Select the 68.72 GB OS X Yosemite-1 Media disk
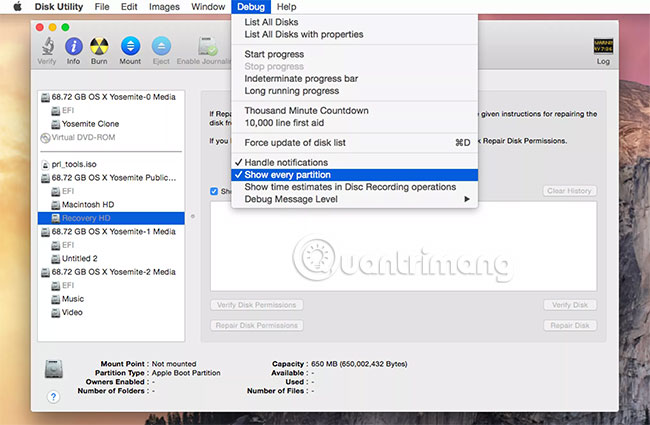Image resolution: width=650 pixels, height=425 pixels. pyautogui.click(x=111, y=232)
